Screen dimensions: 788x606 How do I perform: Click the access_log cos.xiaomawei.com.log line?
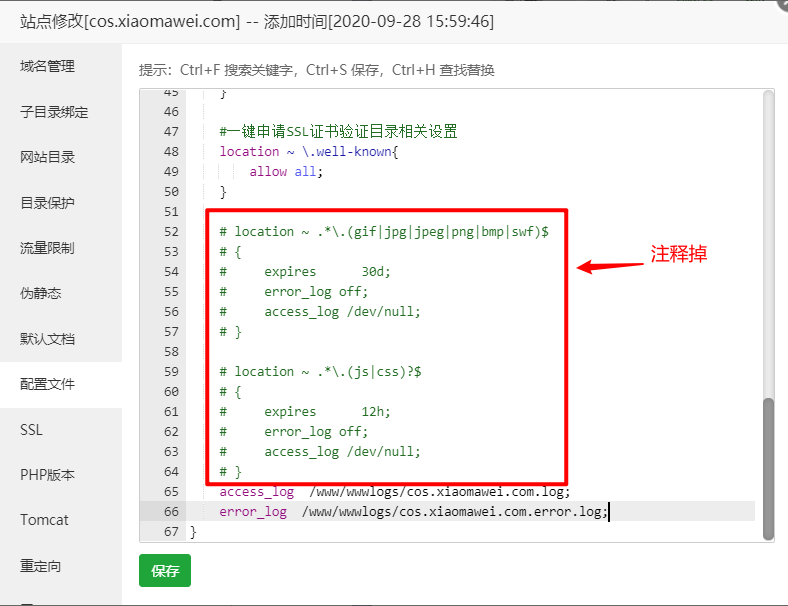[395, 491]
